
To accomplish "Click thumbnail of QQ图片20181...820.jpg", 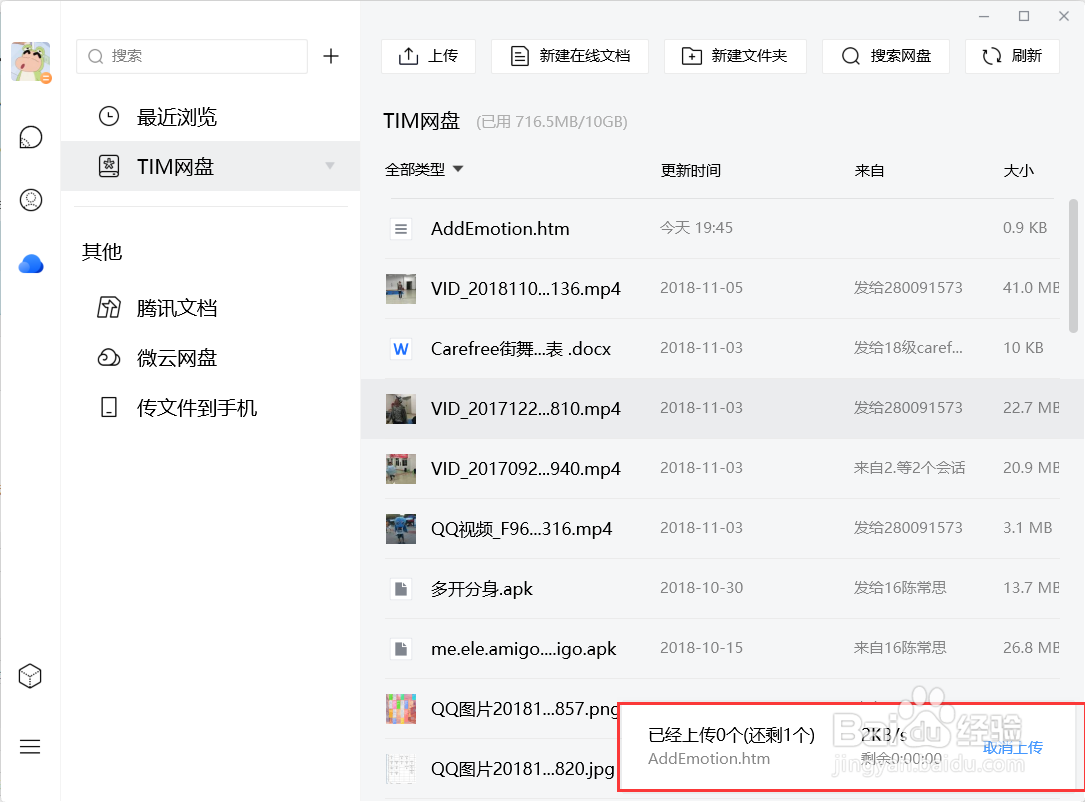I will coord(401,769).
